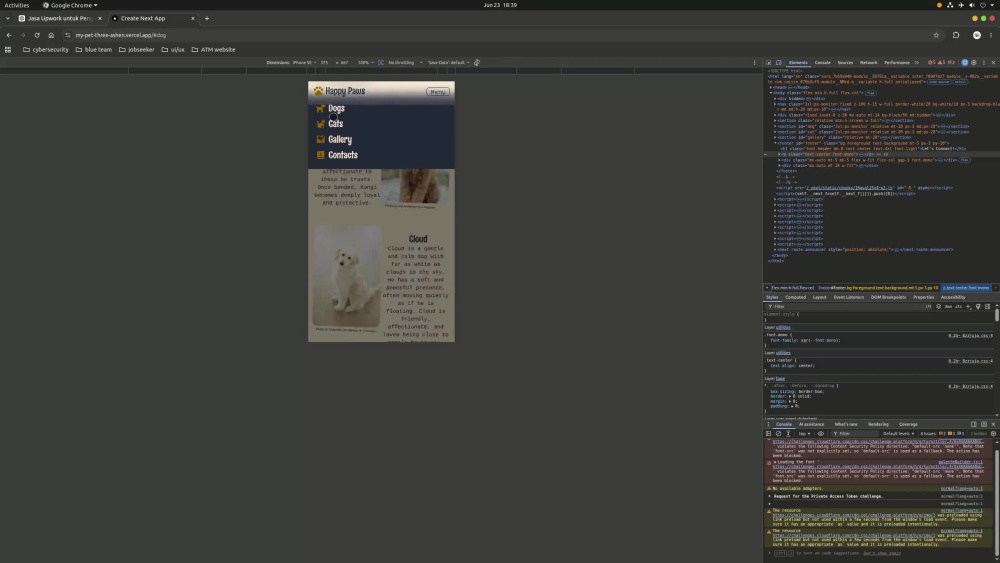Open the Rendering drawer tab
The width and height of the screenshot is (1000, 563).
[x=878, y=424]
